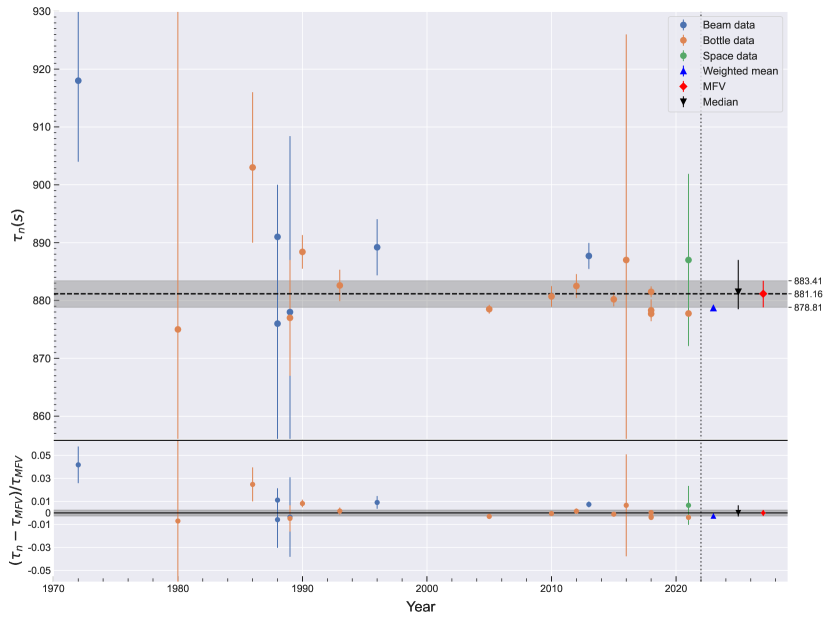Click the '0.03' residual axis tick label
Image resolution: width=830 pixels, height=623 pixels.
click(42, 478)
